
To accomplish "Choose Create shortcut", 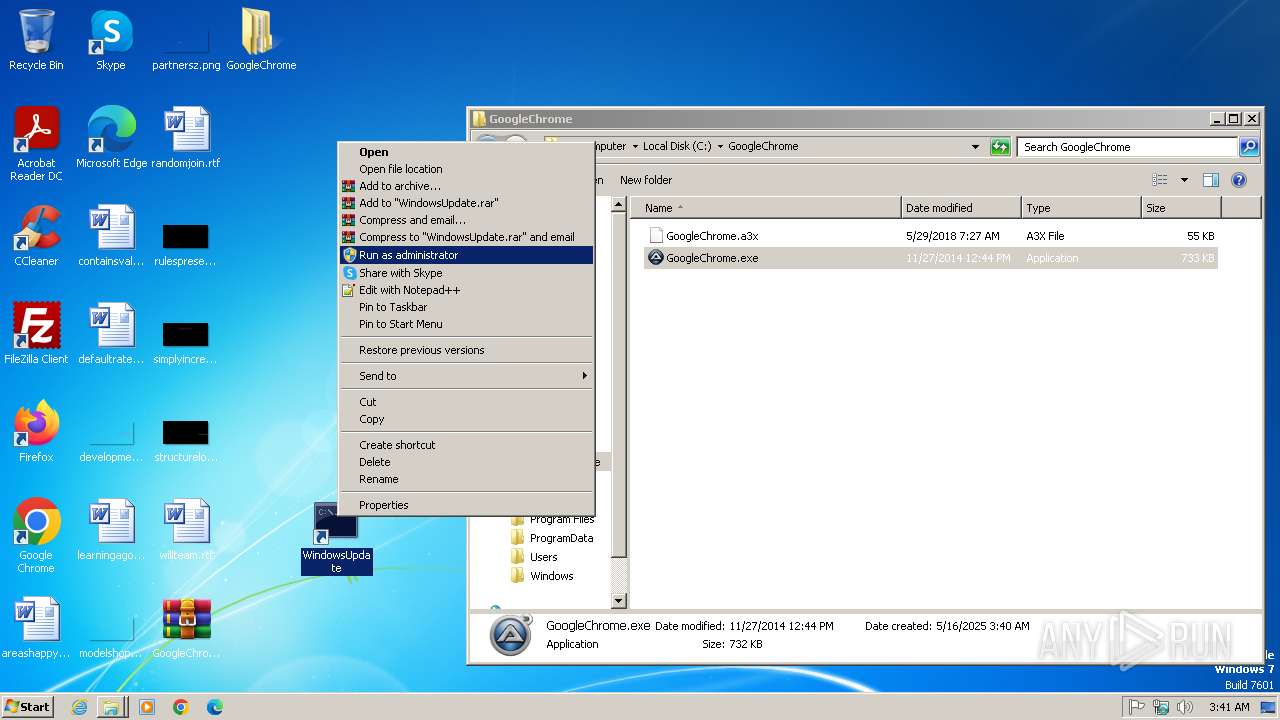I will 465,445.
